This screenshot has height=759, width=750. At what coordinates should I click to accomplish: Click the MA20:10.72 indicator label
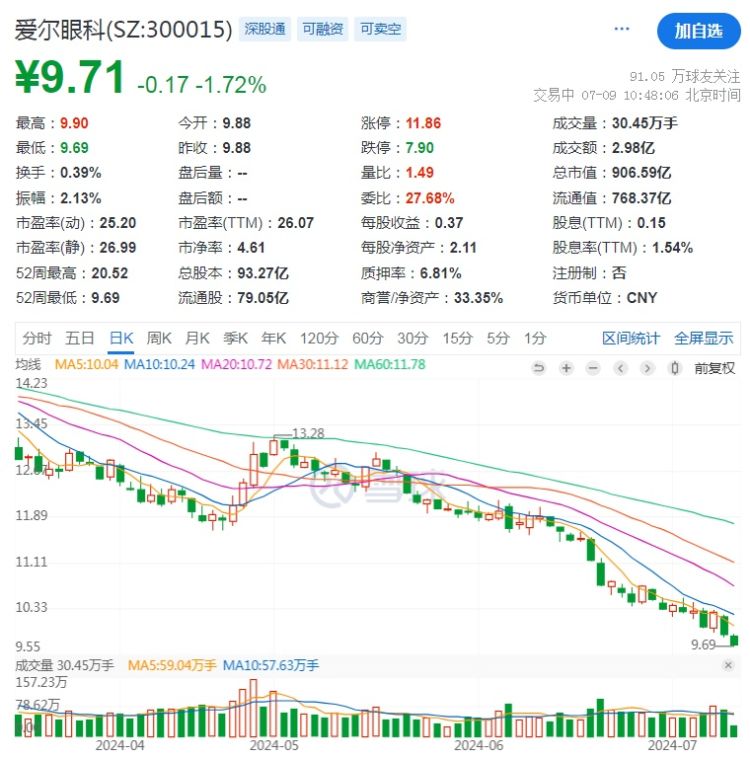pos(237,364)
